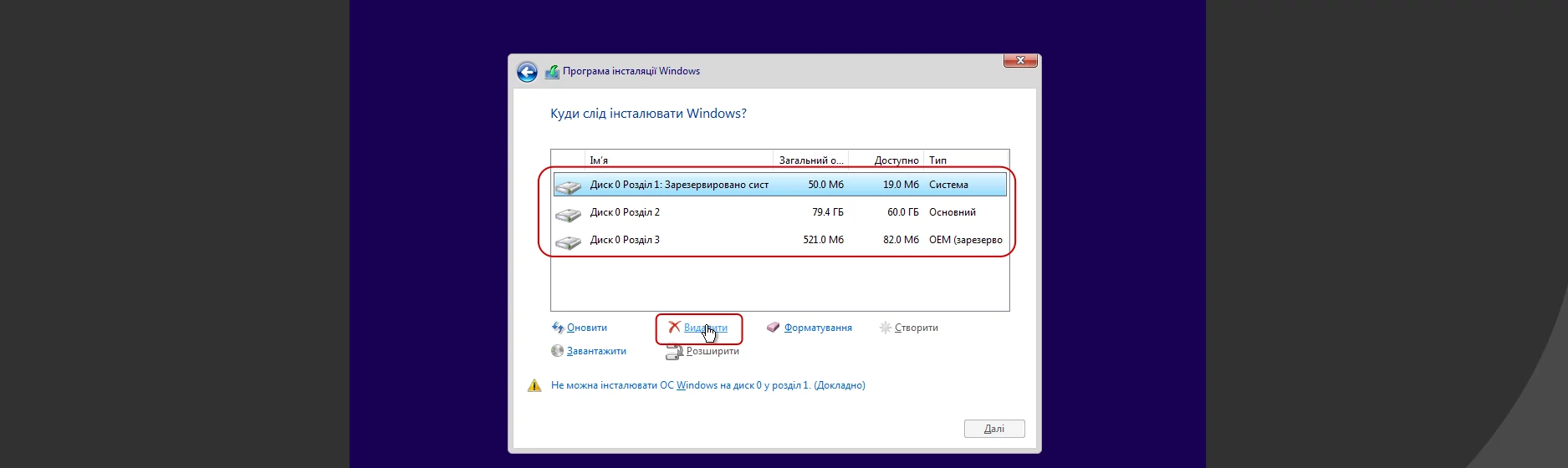Image resolution: width=1568 pixels, height=468 pixels.
Task: Select the Диск 0 Розділ 2 row
Action: (779, 212)
